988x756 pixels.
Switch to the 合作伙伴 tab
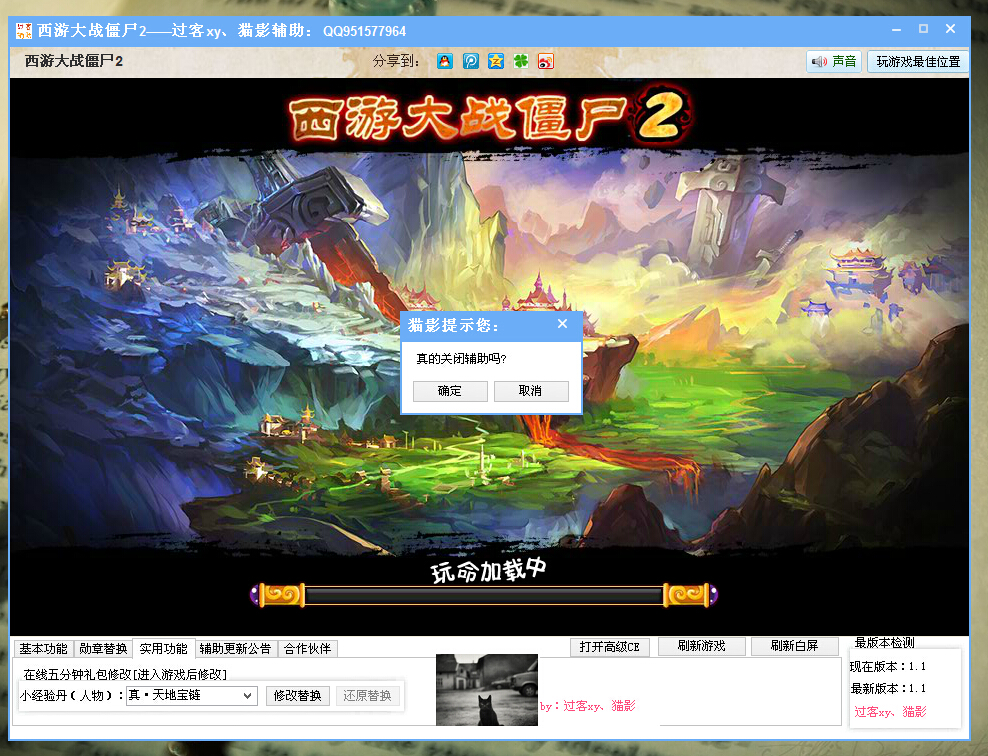click(x=307, y=649)
